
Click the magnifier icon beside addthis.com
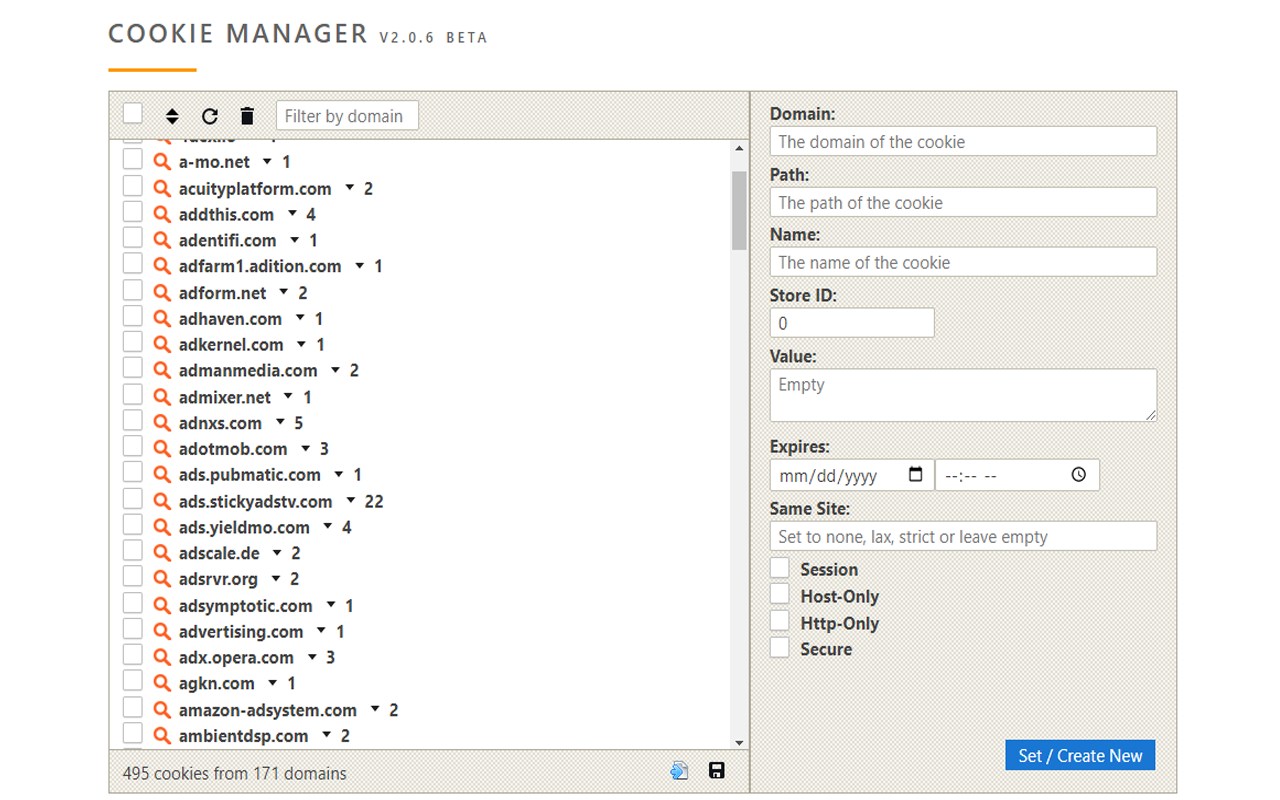pyautogui.click(x=162, y=214)
